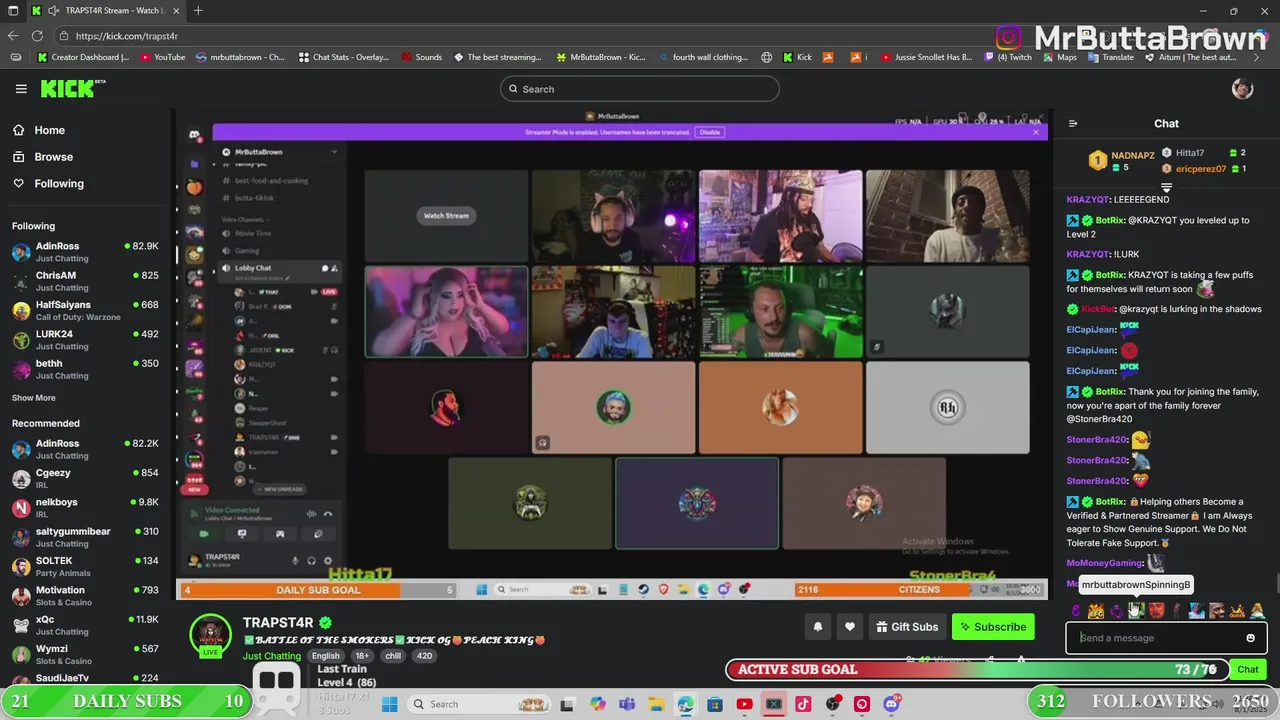Open xQc recommended channel
Image resolution: width=1280 pixels, height=720 pixels.
pos(85,624)
